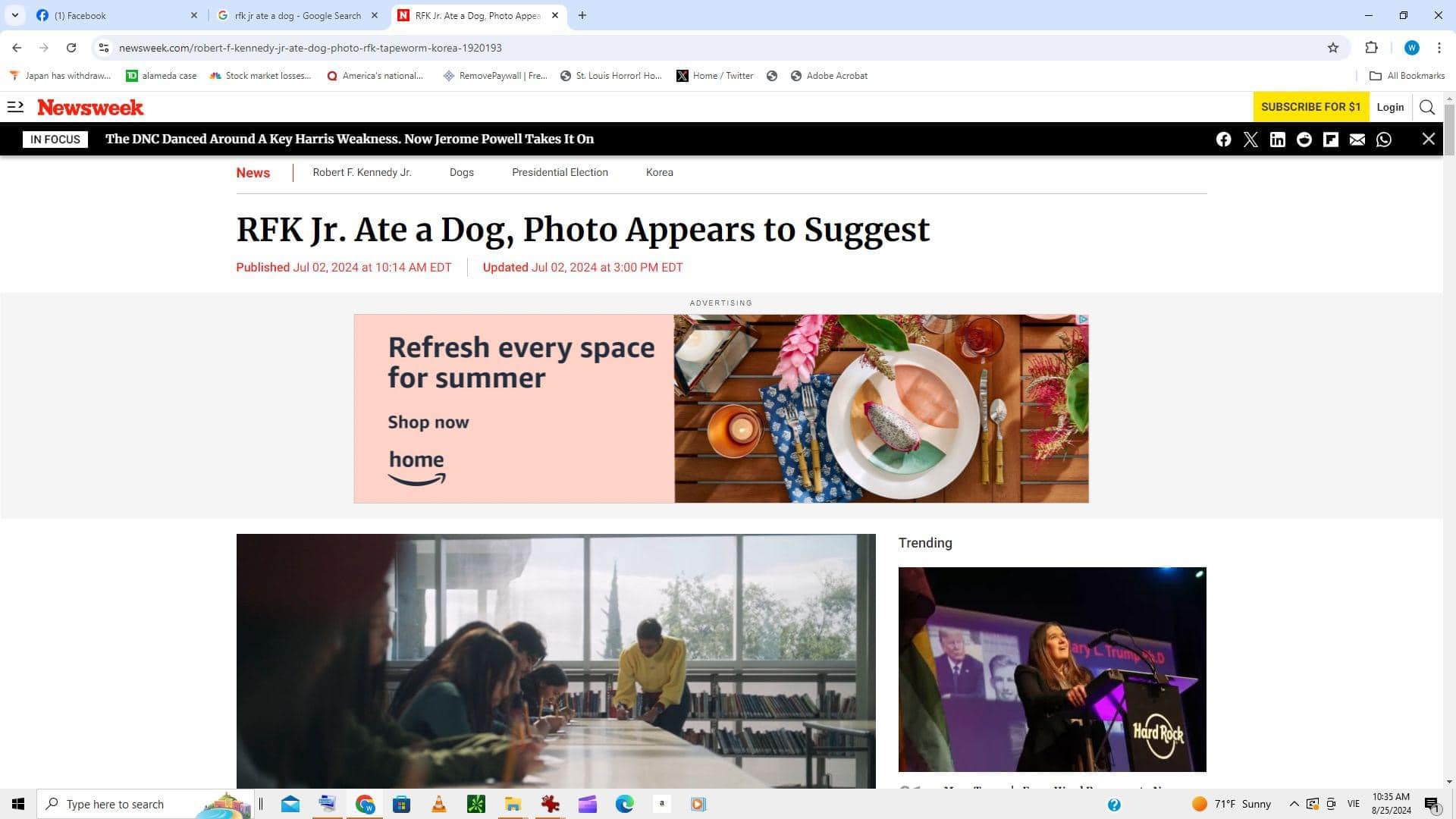This screenshot has width=1456, height=819.
Task: Share article on LinkedIn icon
Action: [1277, 140]
